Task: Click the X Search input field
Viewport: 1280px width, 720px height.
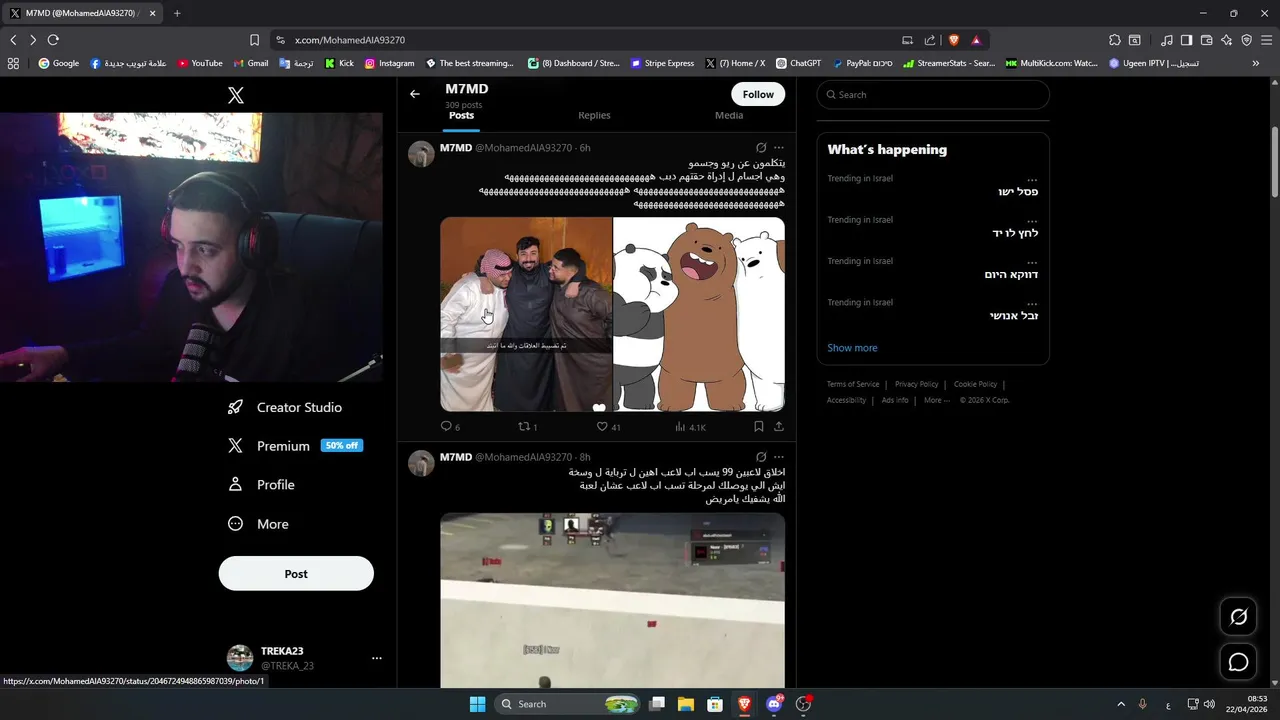Action: [x=933, y=95]
